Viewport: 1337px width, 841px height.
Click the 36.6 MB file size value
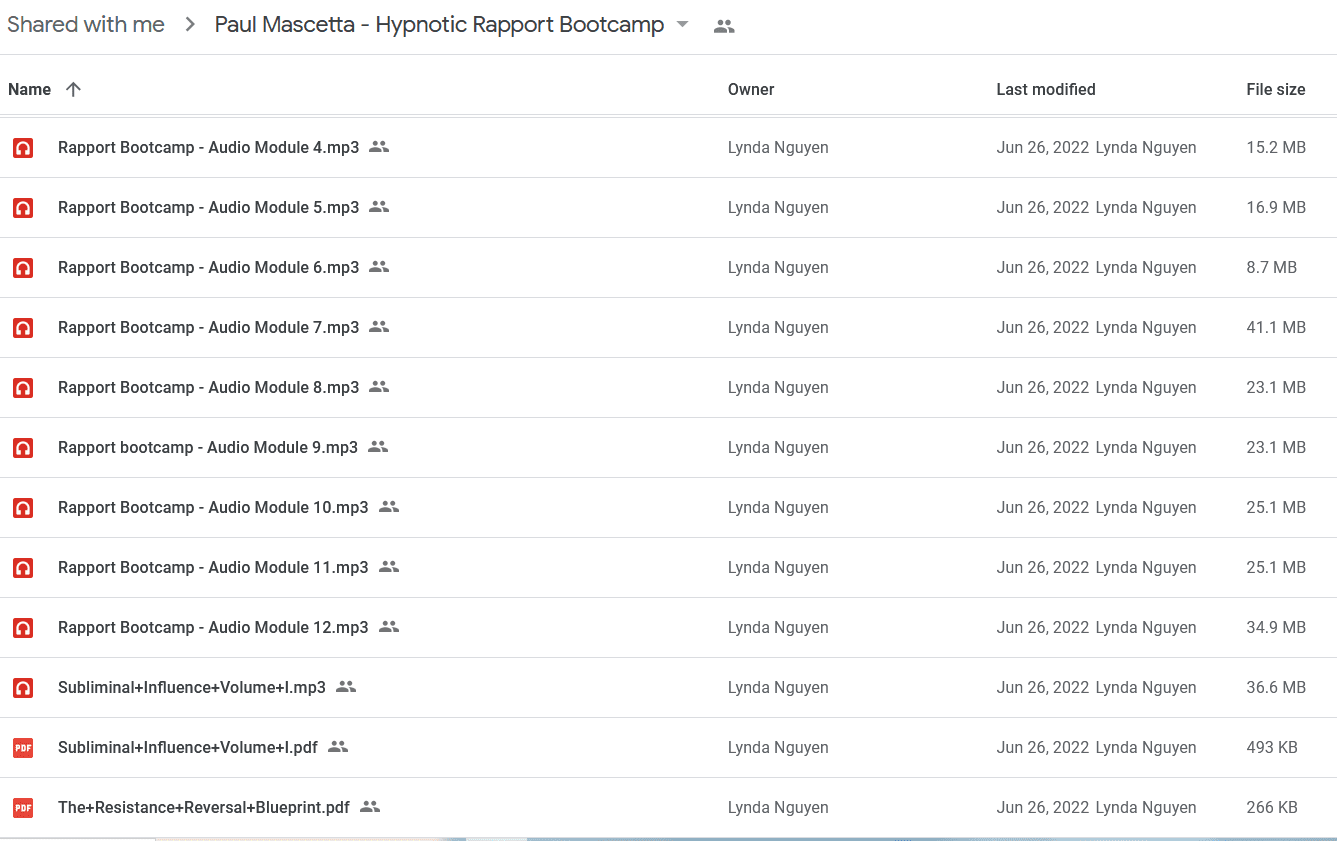(x=1276, y=687)
